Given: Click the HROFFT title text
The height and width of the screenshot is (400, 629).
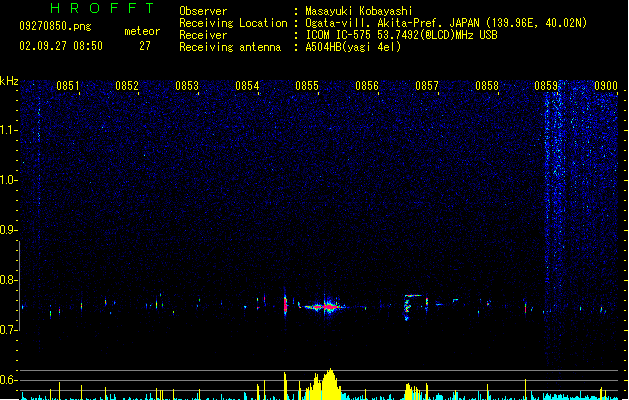Looking at the screenshot, I should pyautogui.click(x=103, y=8).
